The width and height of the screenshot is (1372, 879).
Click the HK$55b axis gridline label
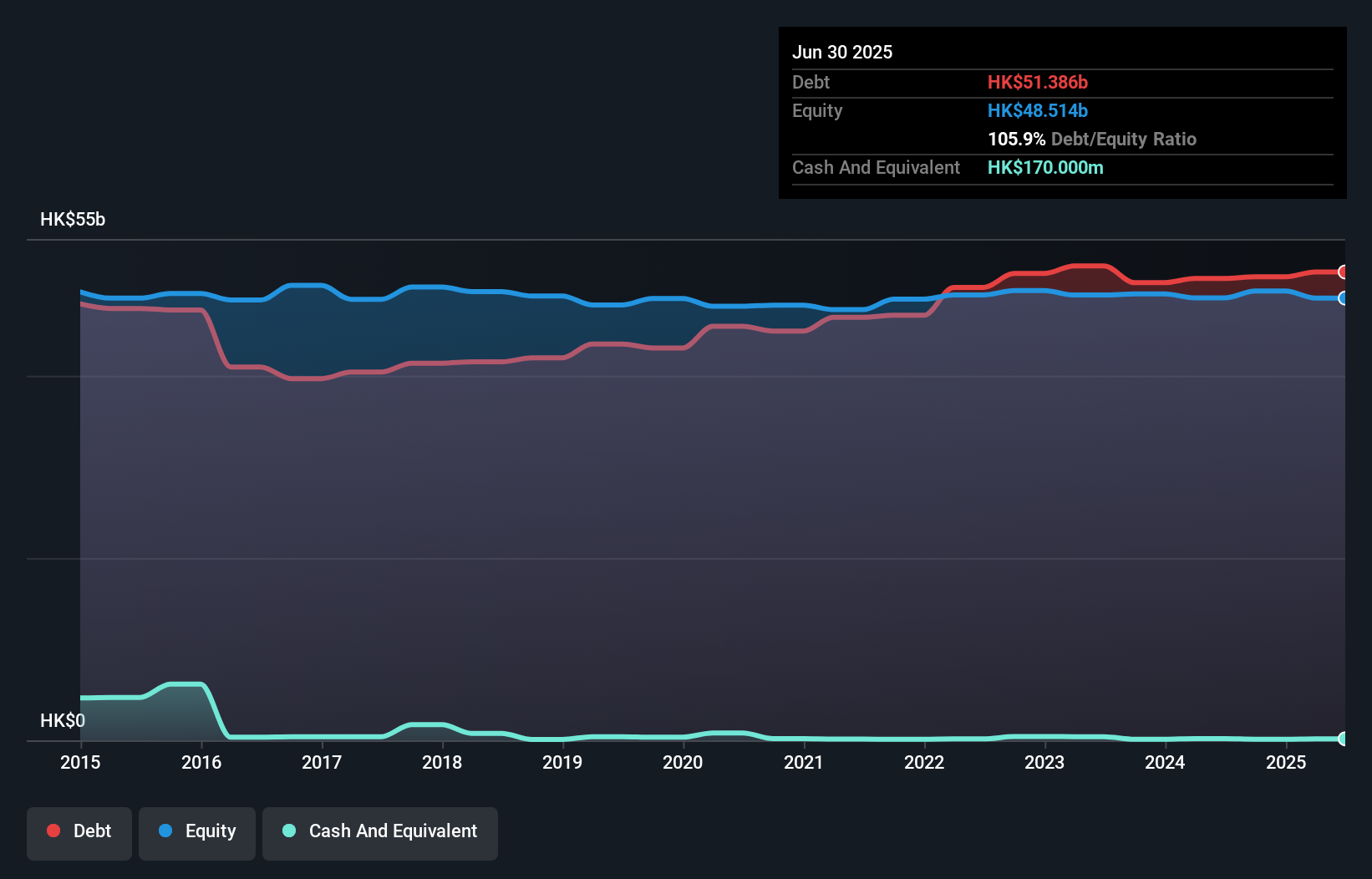coord(72,219)
